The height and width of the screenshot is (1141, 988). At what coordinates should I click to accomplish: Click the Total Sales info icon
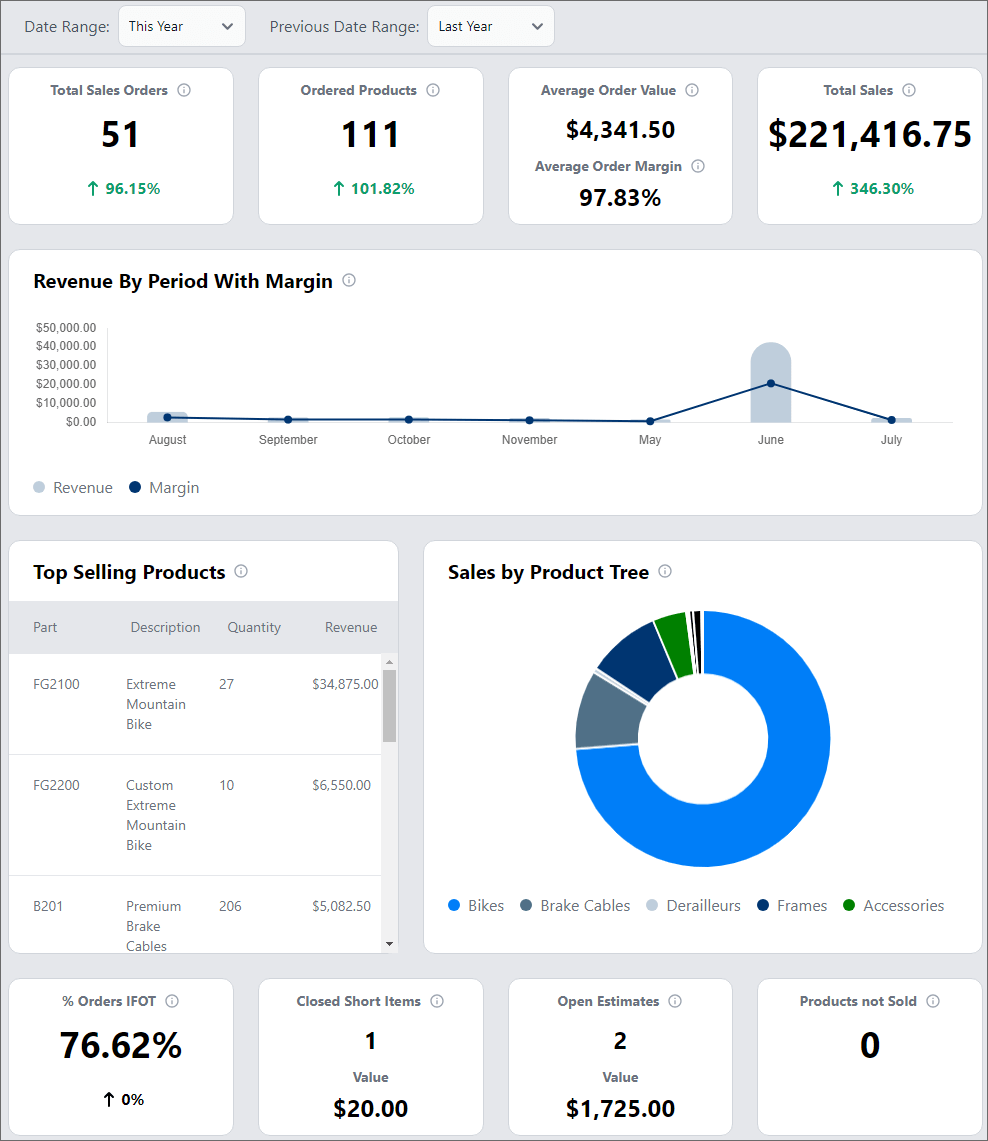tap(909, 90)
